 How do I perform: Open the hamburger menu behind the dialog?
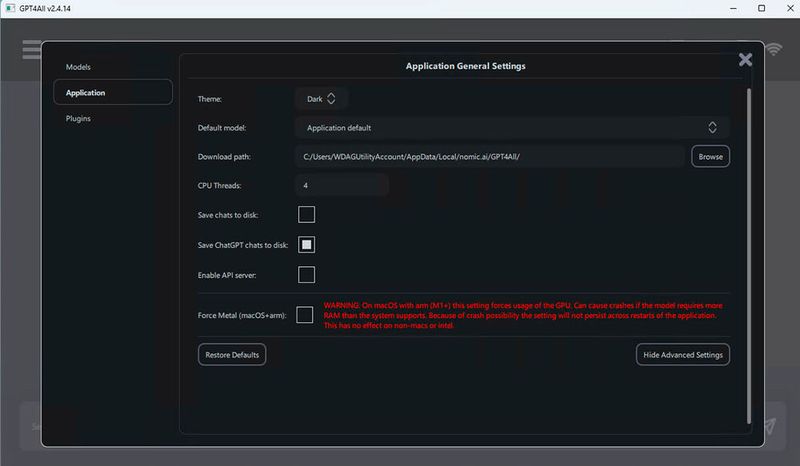click(32, 50)
